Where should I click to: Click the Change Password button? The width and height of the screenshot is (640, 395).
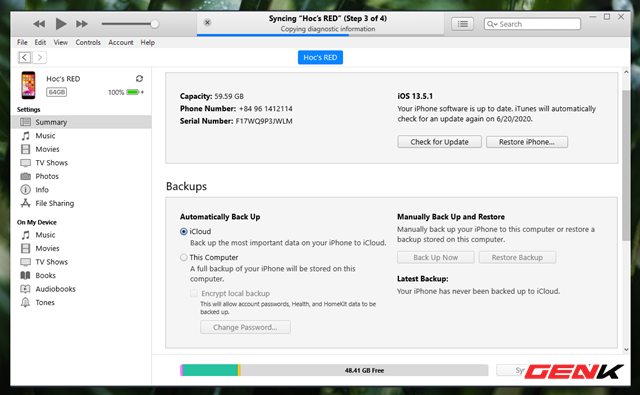coord(245,327)
